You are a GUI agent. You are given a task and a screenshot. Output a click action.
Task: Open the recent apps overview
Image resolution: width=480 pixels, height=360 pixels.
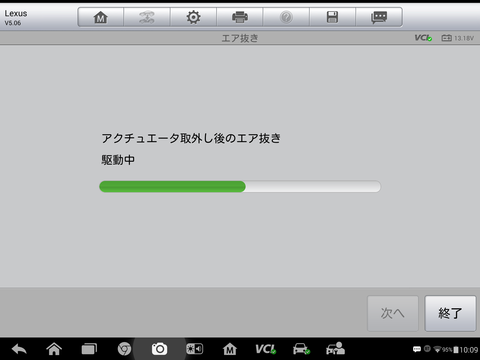(x=89, y=349)
